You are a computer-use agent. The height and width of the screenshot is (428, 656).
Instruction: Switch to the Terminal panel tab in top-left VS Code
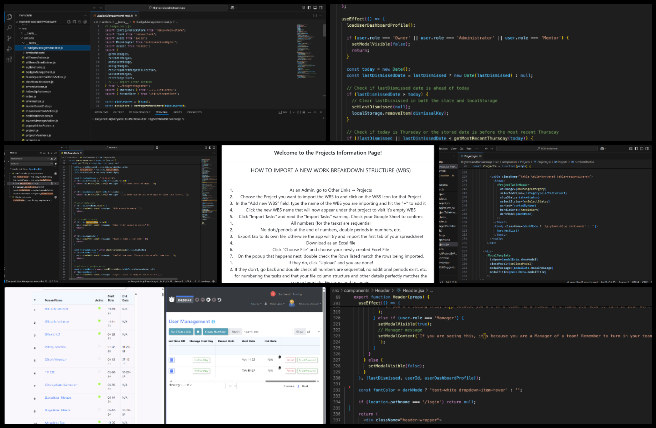[x=161, y=112]
